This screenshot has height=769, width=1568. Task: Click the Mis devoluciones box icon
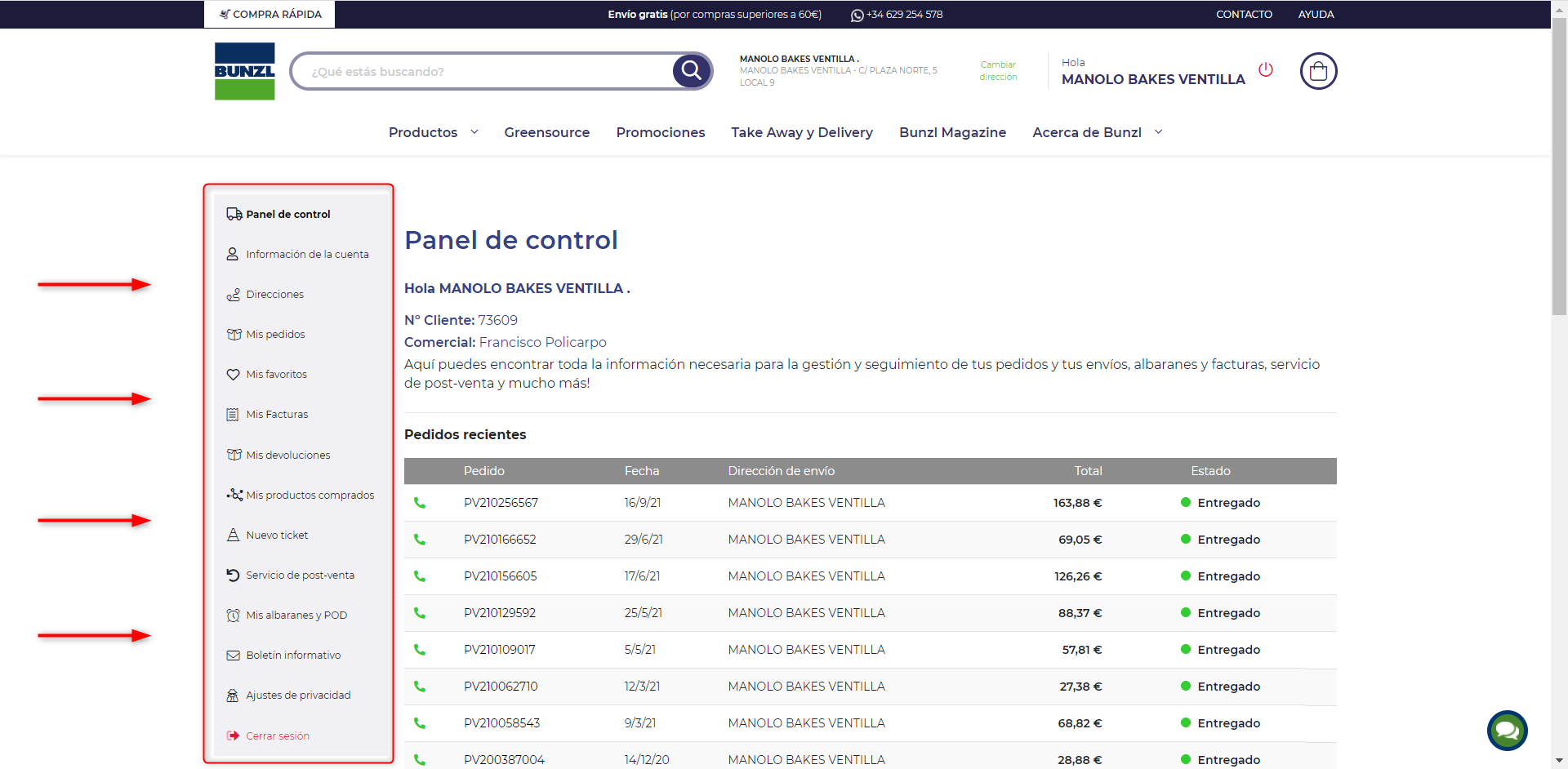234,455
